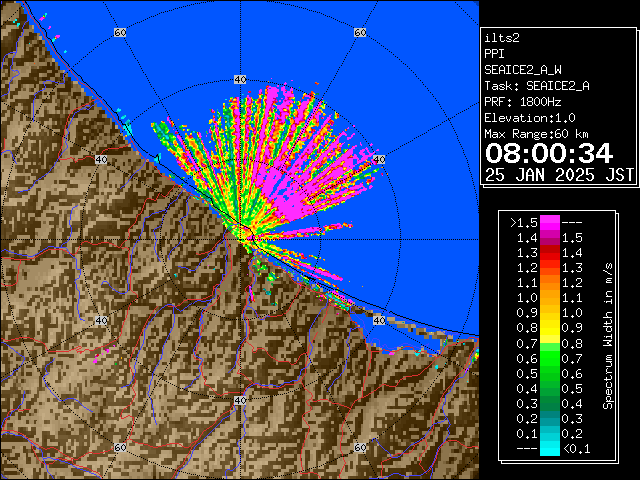Screen dimensions: 640x480
Task: Click the 'Task: SEAICE2_A' line
Action: click(537, 86)
